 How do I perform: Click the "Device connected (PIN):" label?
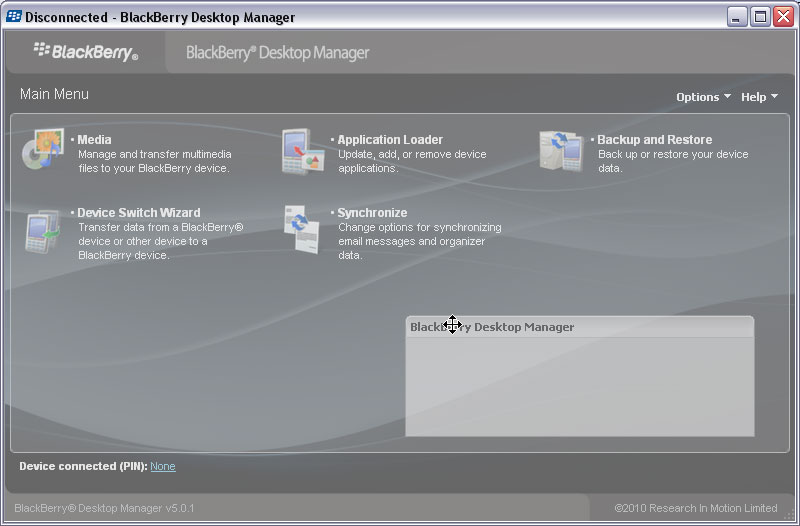click(x=84, y=466)
